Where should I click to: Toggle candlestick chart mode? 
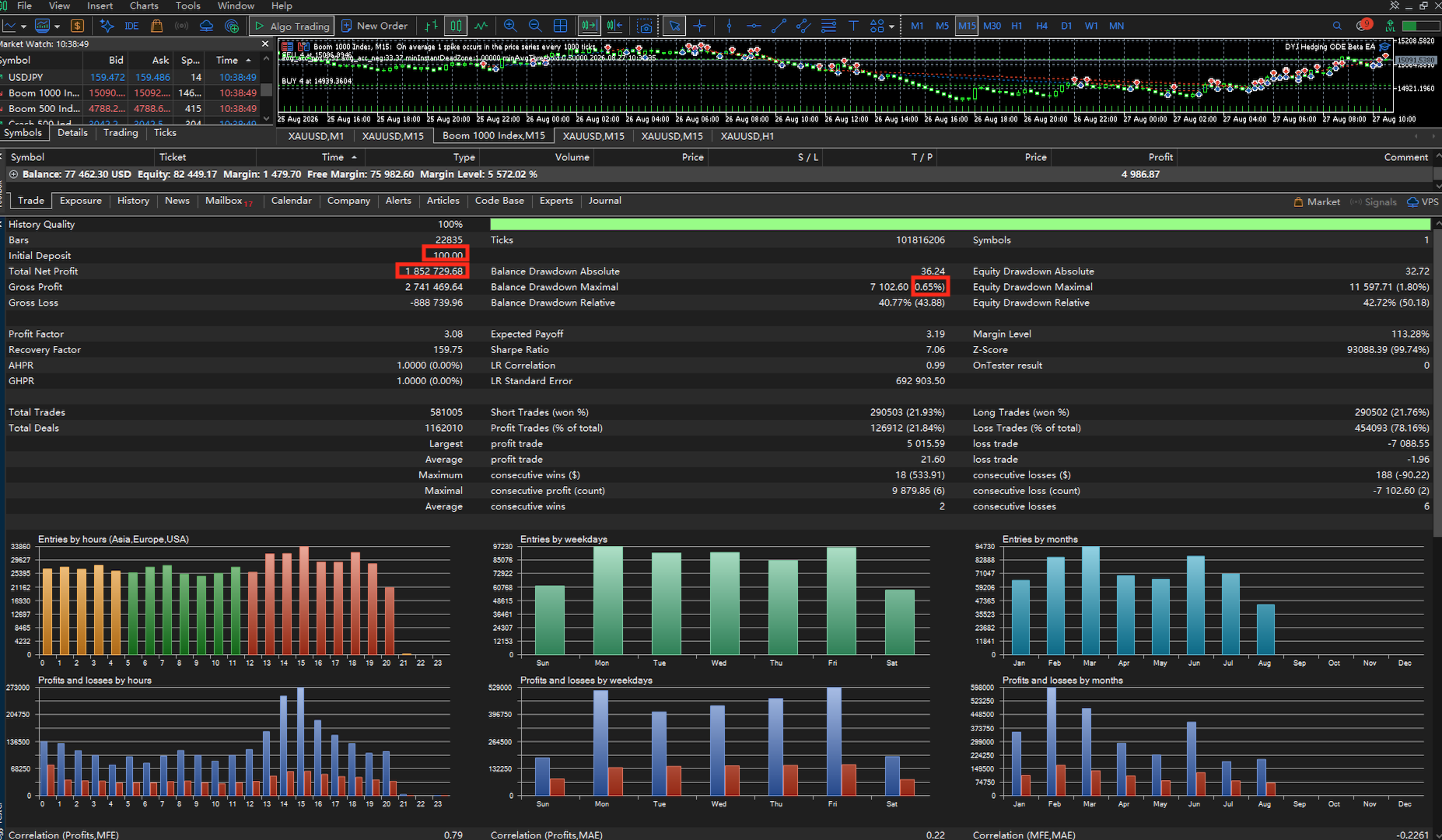tap(456, 26)
